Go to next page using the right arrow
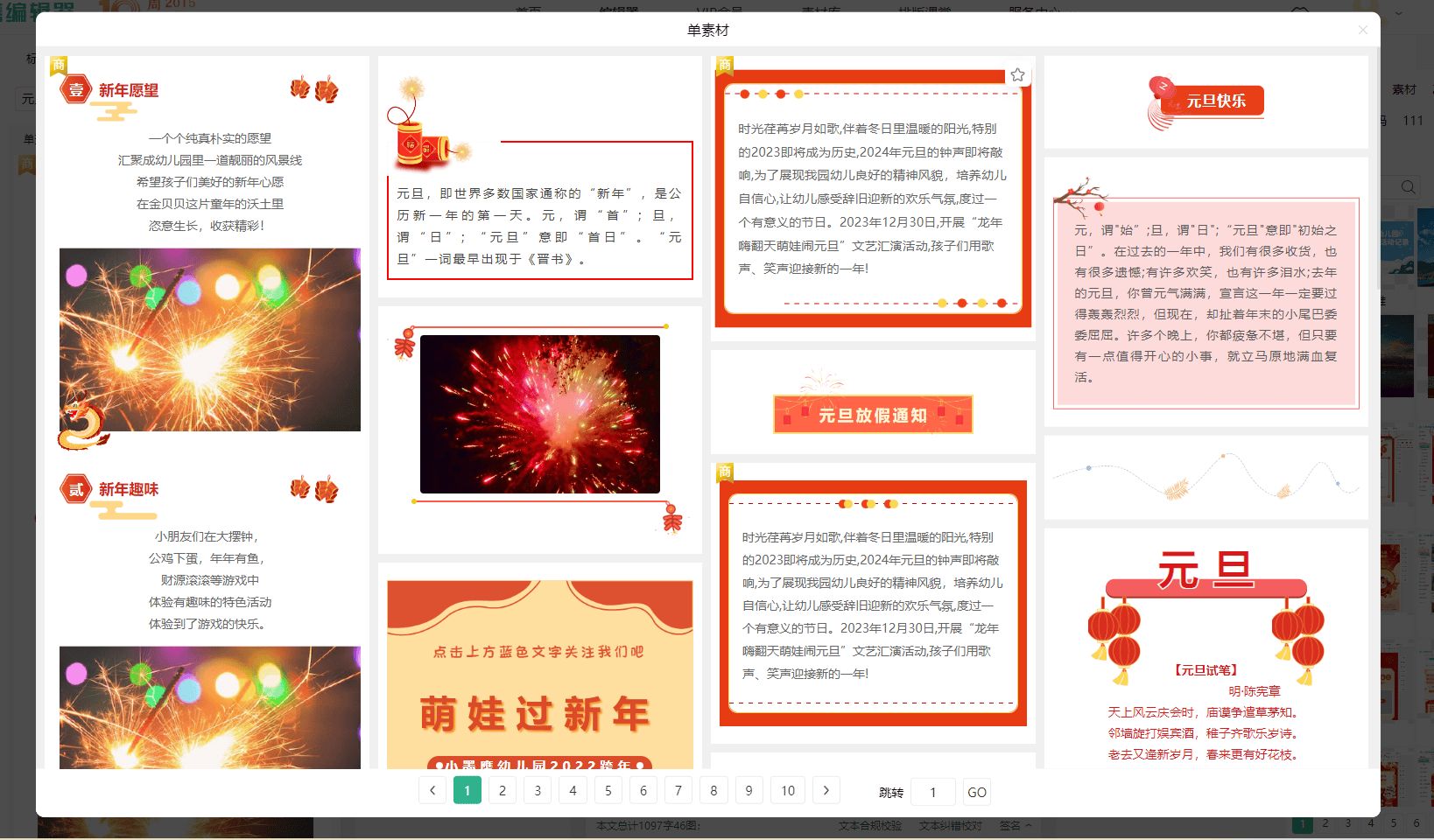The width and height of the screenshot is (1434, 840). point(826,790)
